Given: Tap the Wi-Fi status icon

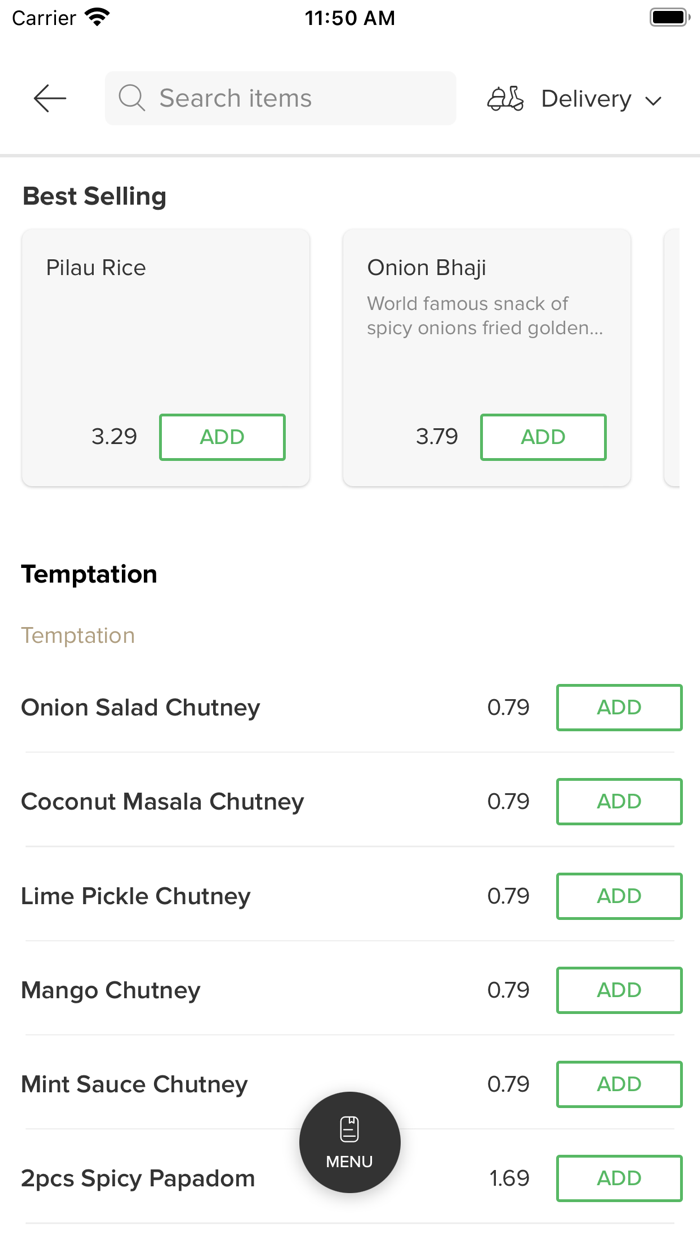Looking at the screenshot, I should pyautogui.click(x=97, y=18).
